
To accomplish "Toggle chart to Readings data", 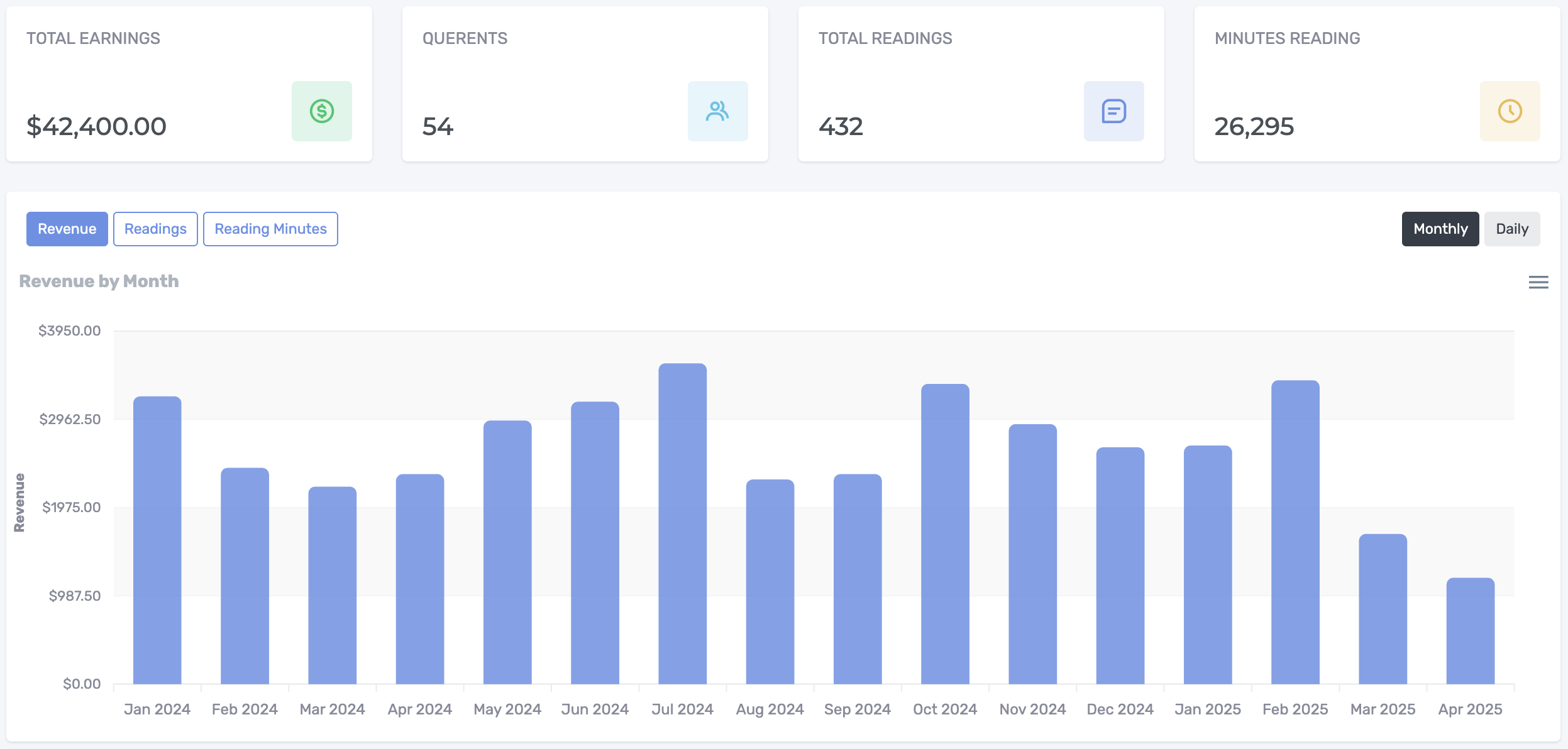I will (155, 229).
